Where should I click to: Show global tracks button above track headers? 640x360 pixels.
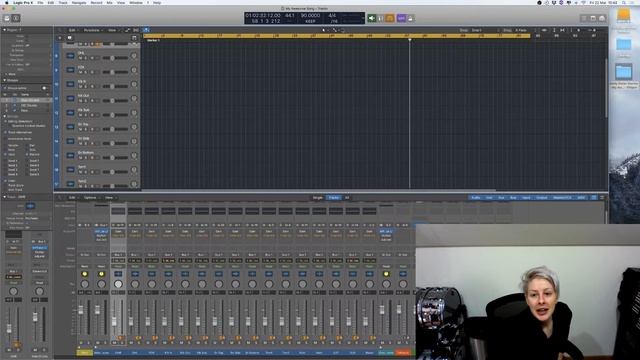(x=134, y=38)
